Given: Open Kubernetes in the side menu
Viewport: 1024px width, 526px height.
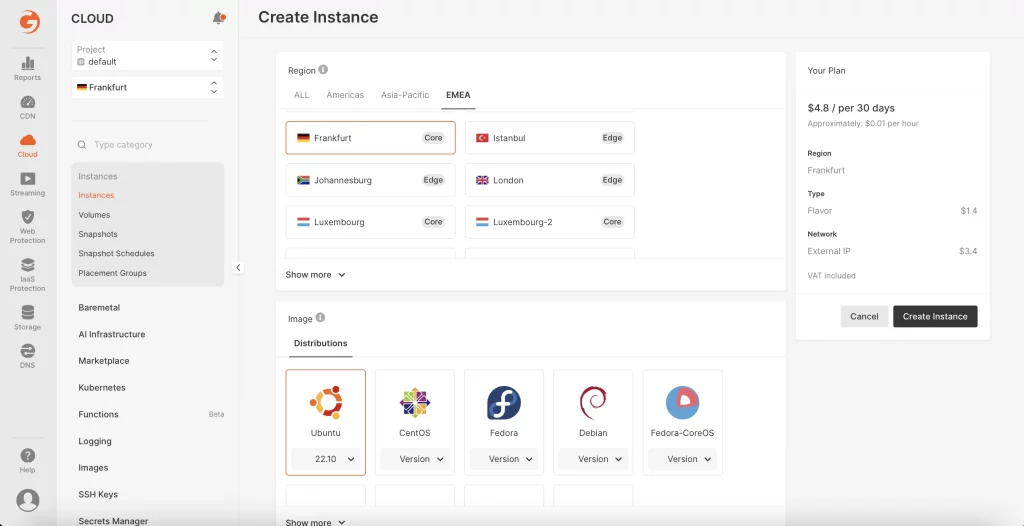Looking at the screenshot, I should 102,388.
